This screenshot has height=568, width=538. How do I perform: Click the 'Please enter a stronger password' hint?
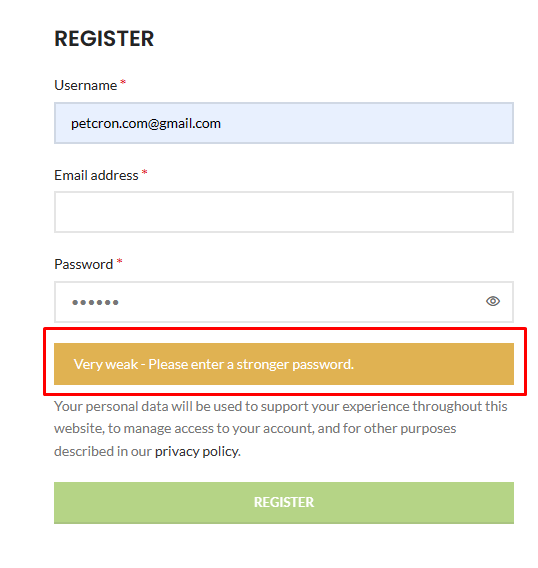pyautogui.click(x=251, y=364)
